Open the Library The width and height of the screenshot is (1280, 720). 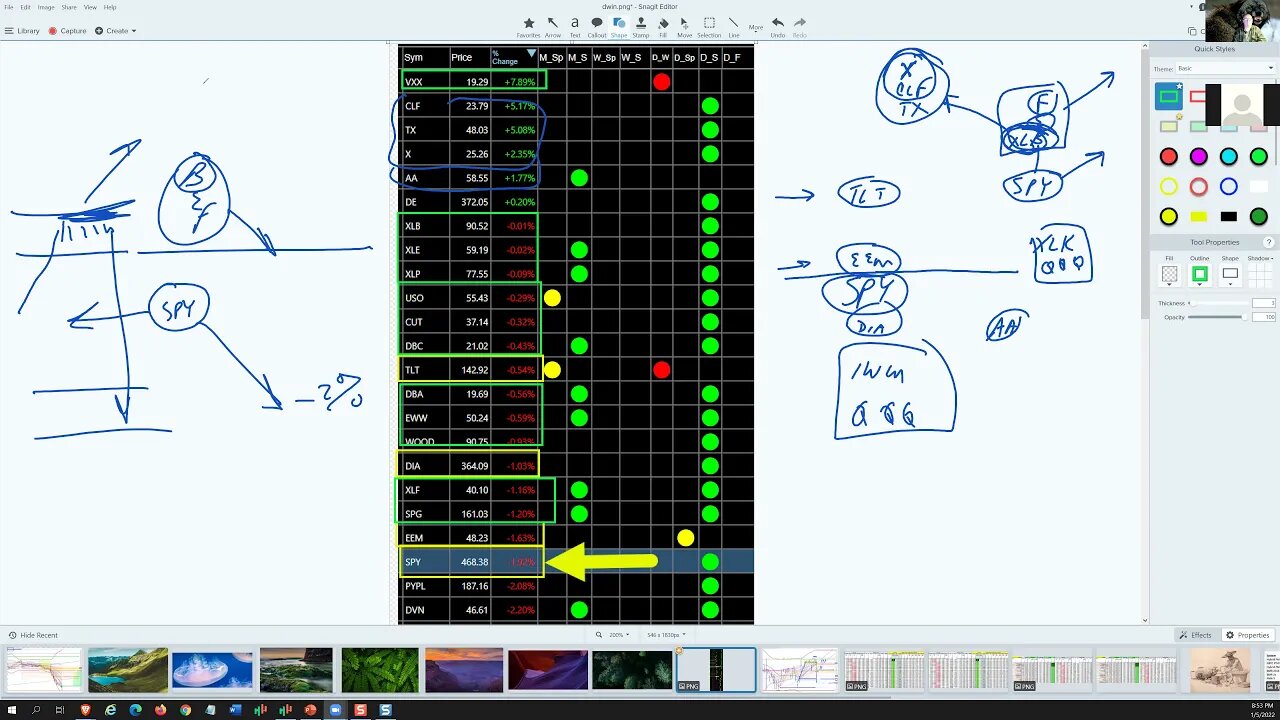coord(22,31)
